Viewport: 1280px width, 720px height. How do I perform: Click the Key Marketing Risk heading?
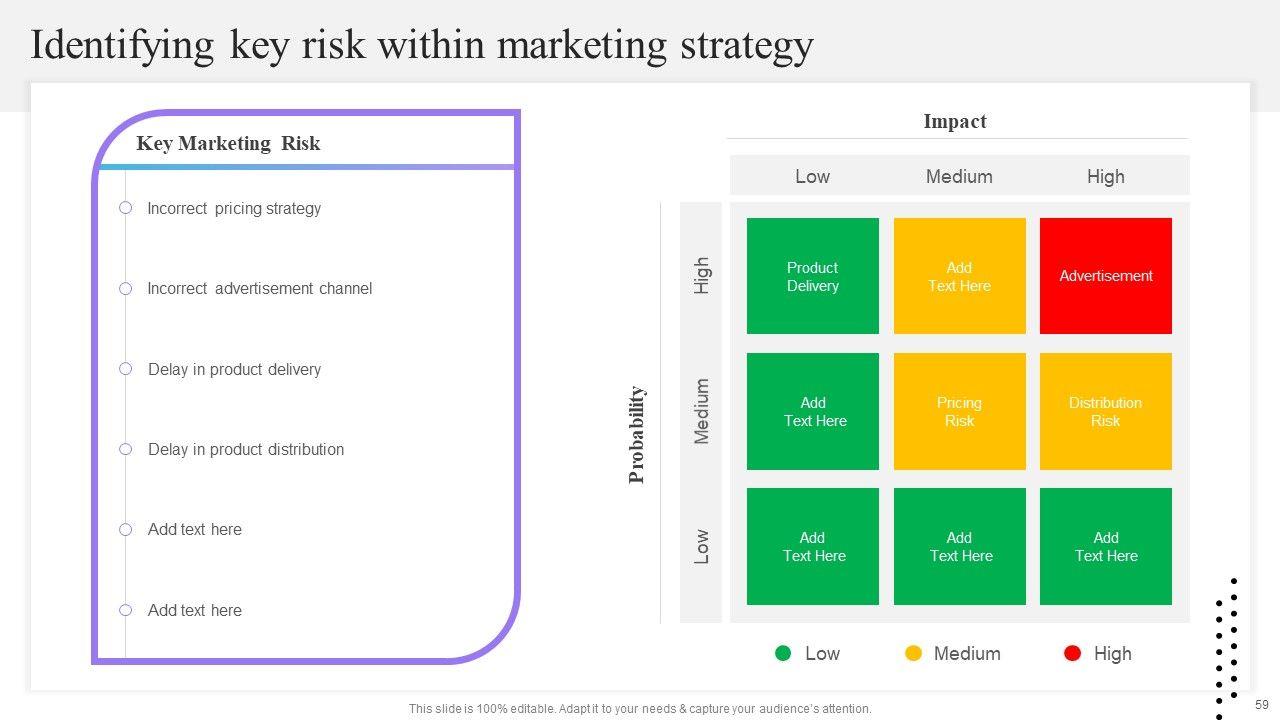click(x=228, y=143)
